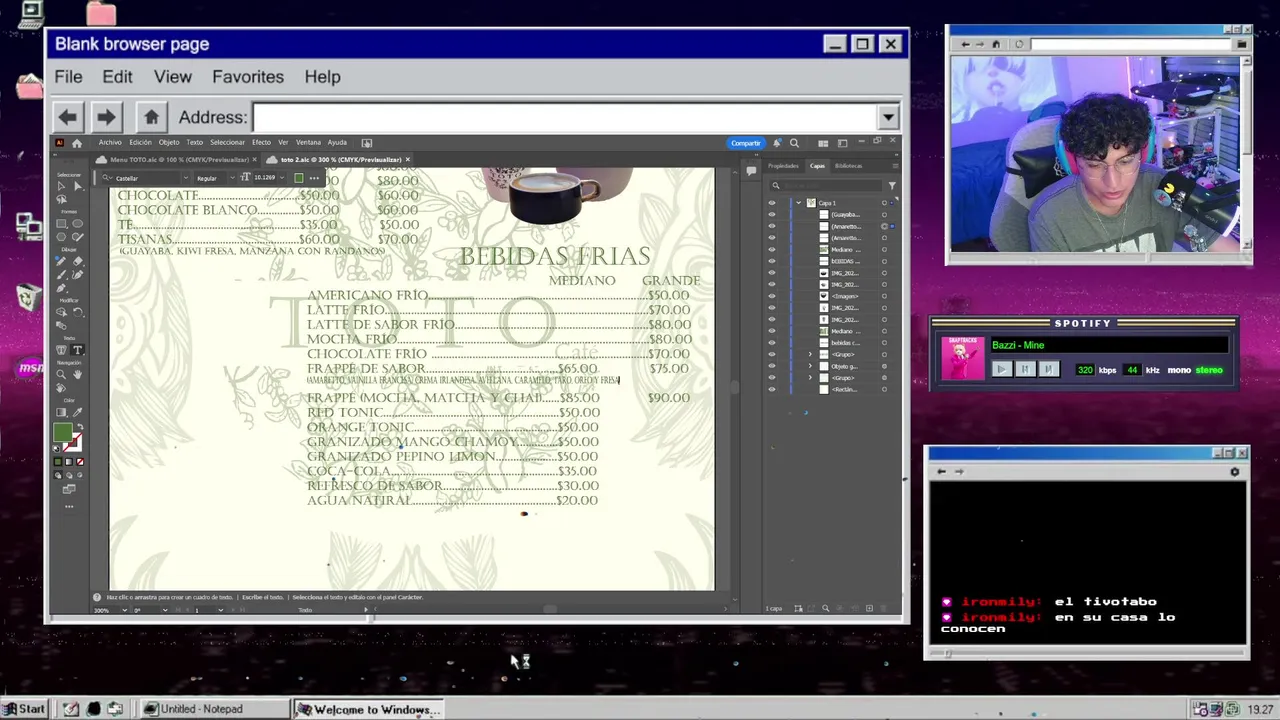Click target circle of <Imagen> layer
The image size is (1280, 720).
[x=884, y=296]
